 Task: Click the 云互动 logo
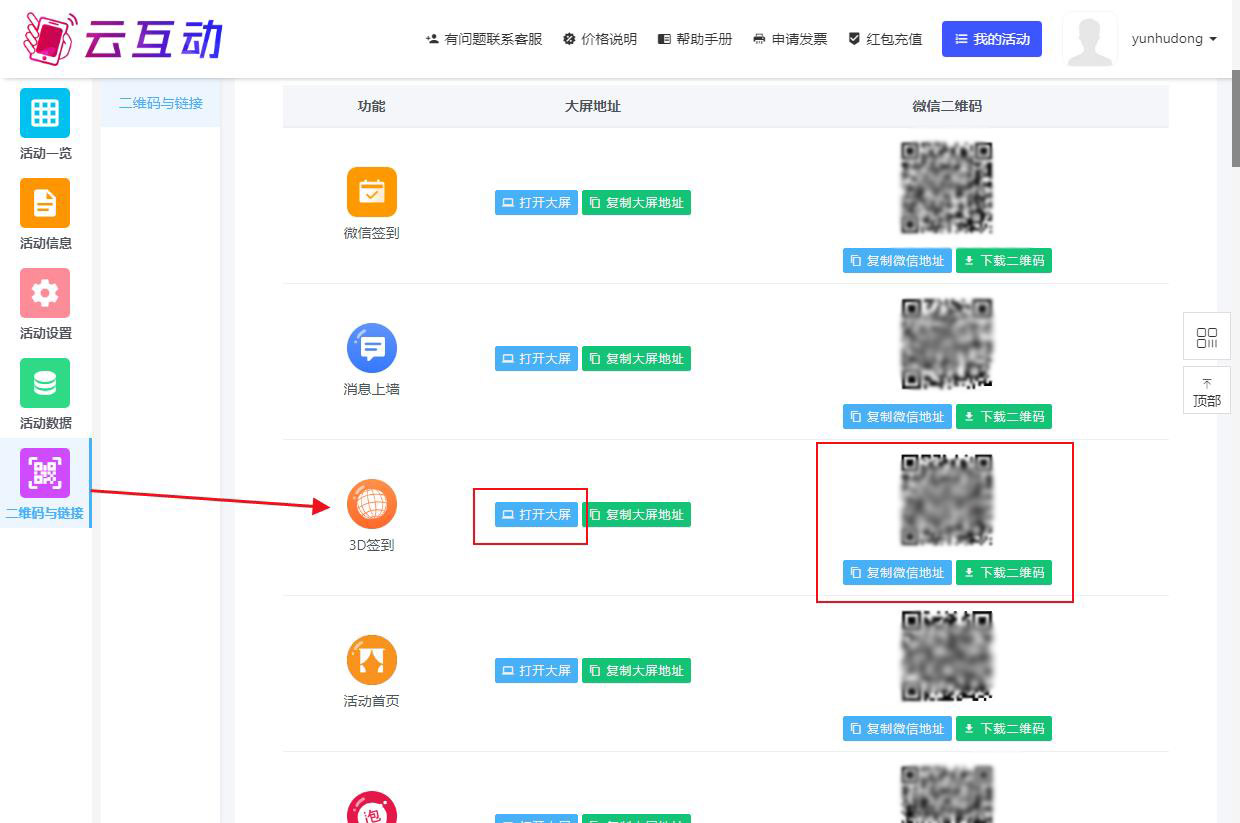coord(122,39)
